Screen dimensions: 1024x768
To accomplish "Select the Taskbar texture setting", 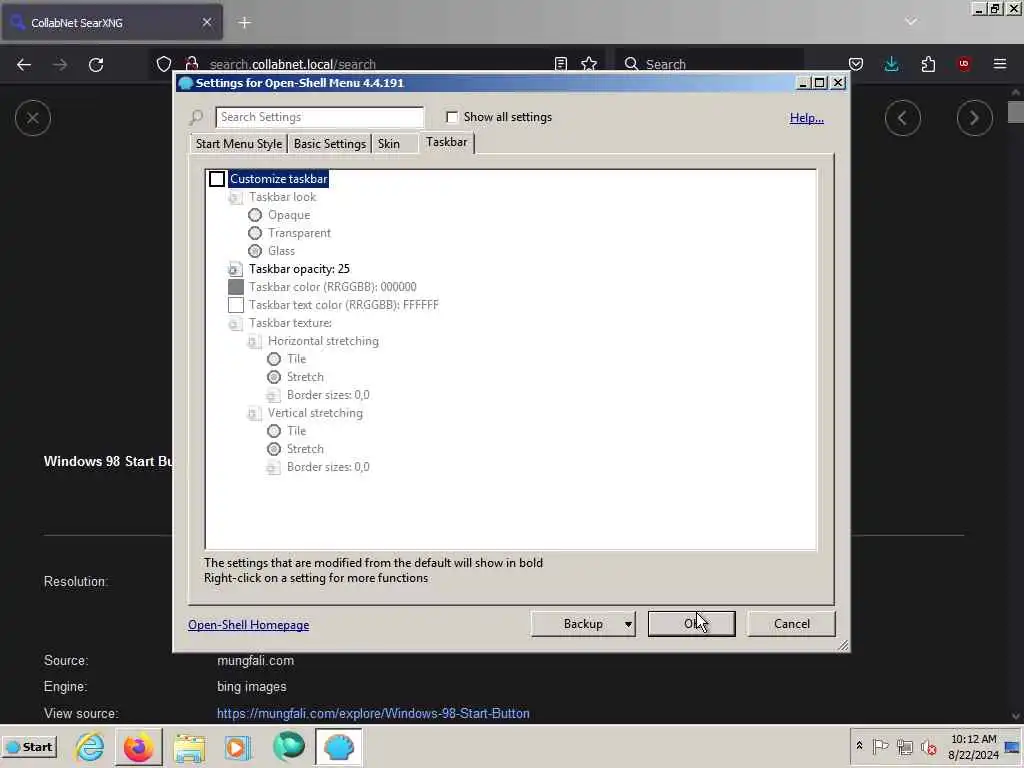I will pyautogui.click(x=290, y=323).
